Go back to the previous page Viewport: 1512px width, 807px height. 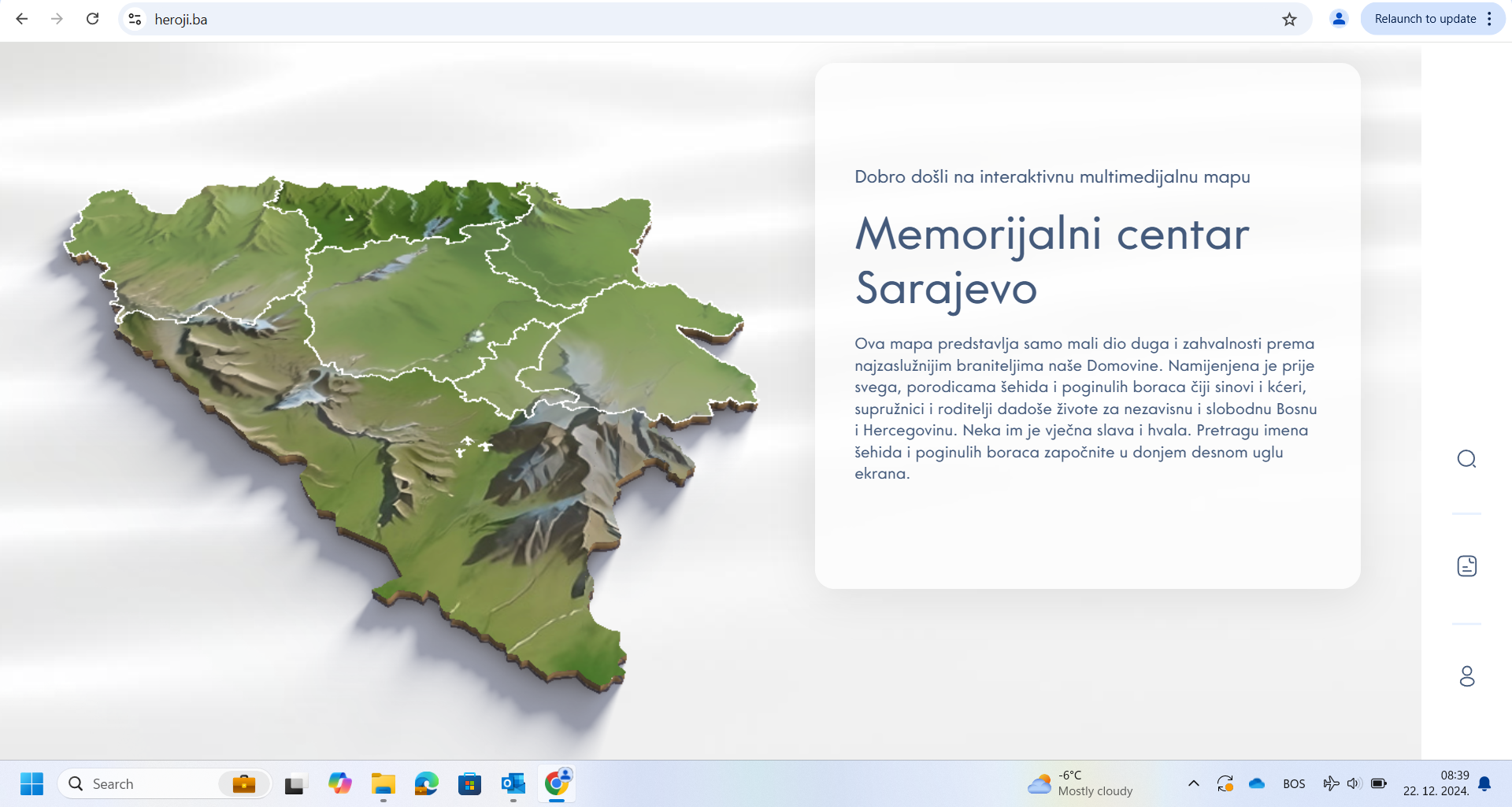click(x=22, y=19)
